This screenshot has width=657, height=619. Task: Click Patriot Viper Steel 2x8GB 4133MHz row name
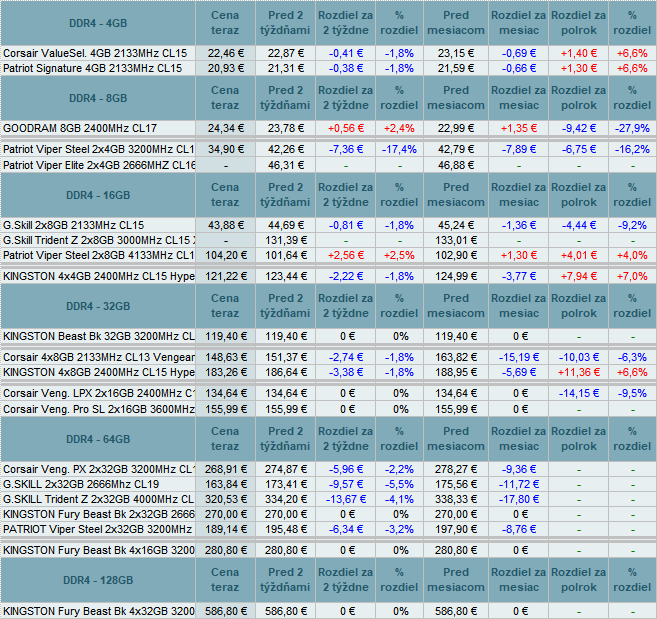click(98, 255)
